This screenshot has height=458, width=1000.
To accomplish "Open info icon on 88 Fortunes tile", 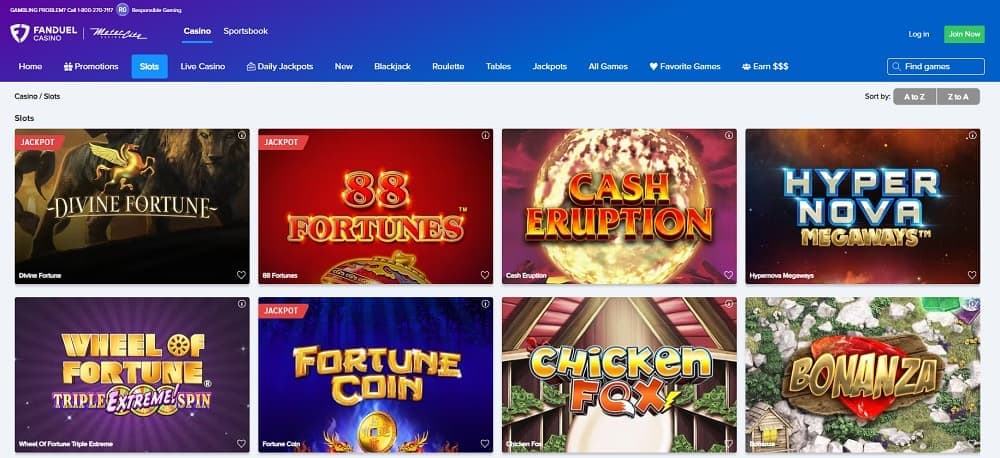I will pyautogui.click(x=485, y=135).
